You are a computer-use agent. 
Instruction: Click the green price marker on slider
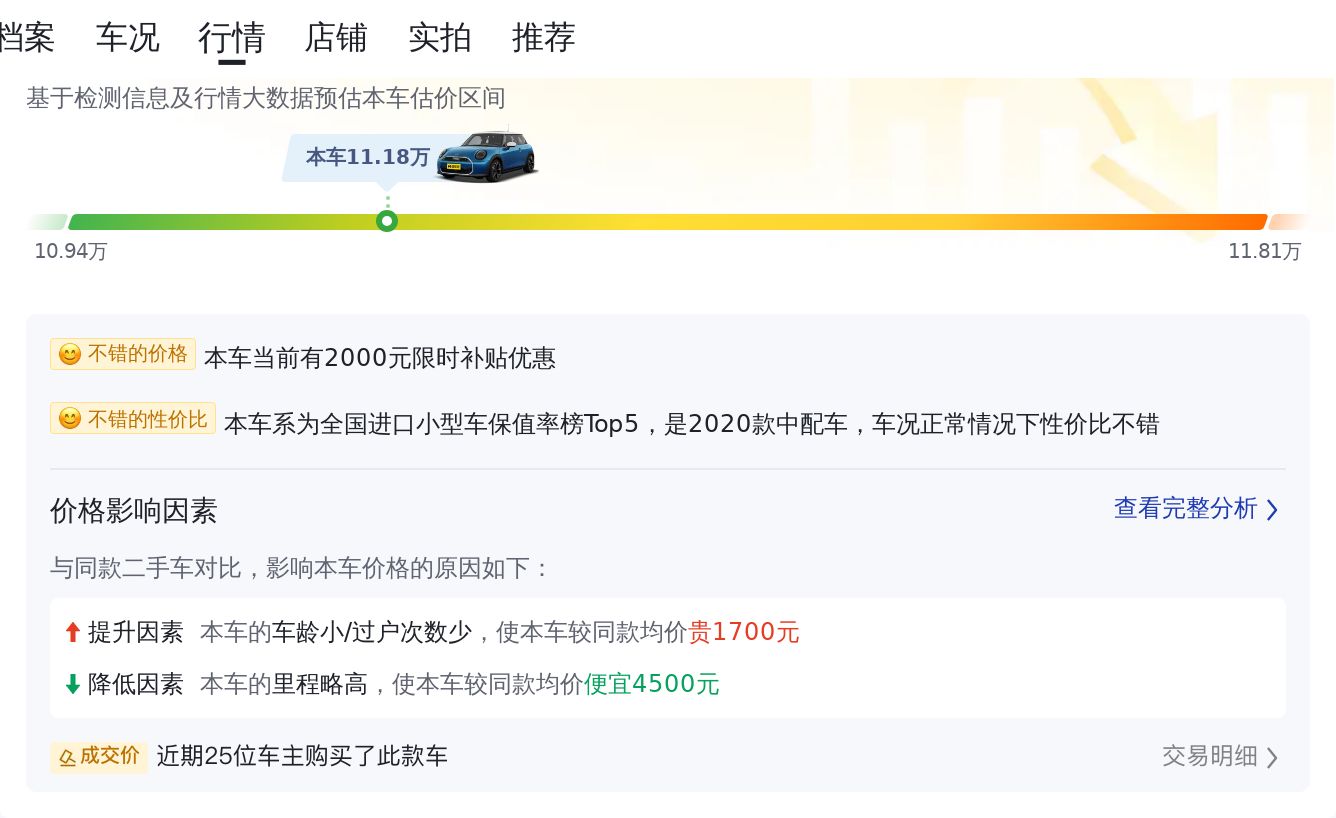387,221
